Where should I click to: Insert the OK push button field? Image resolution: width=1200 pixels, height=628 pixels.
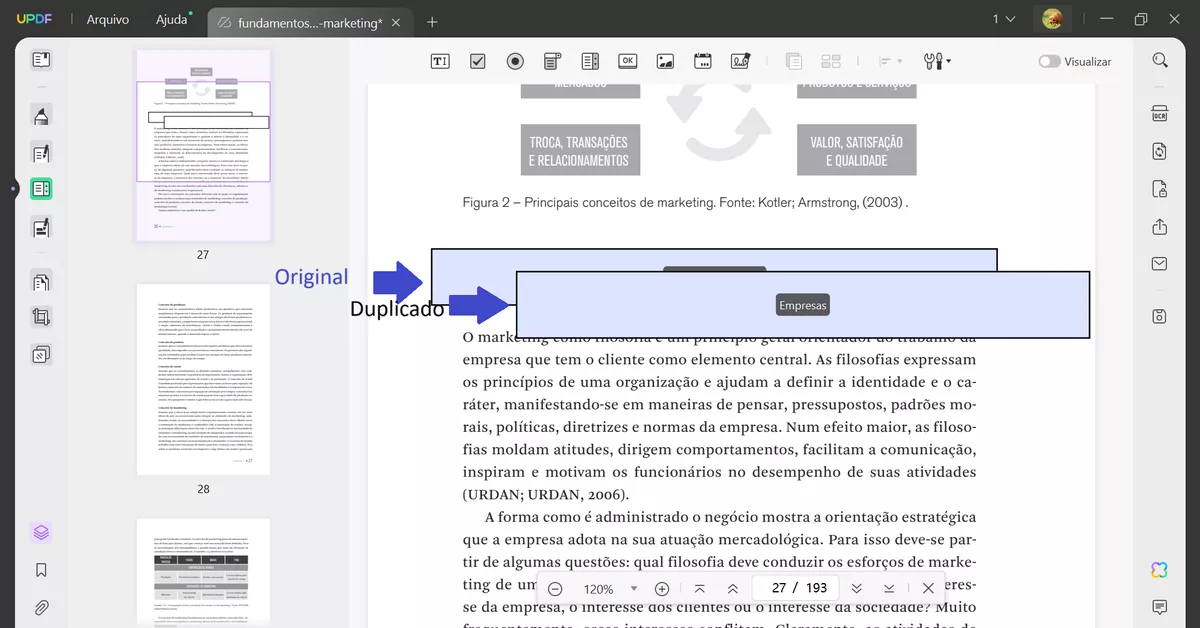coord(627,60)
